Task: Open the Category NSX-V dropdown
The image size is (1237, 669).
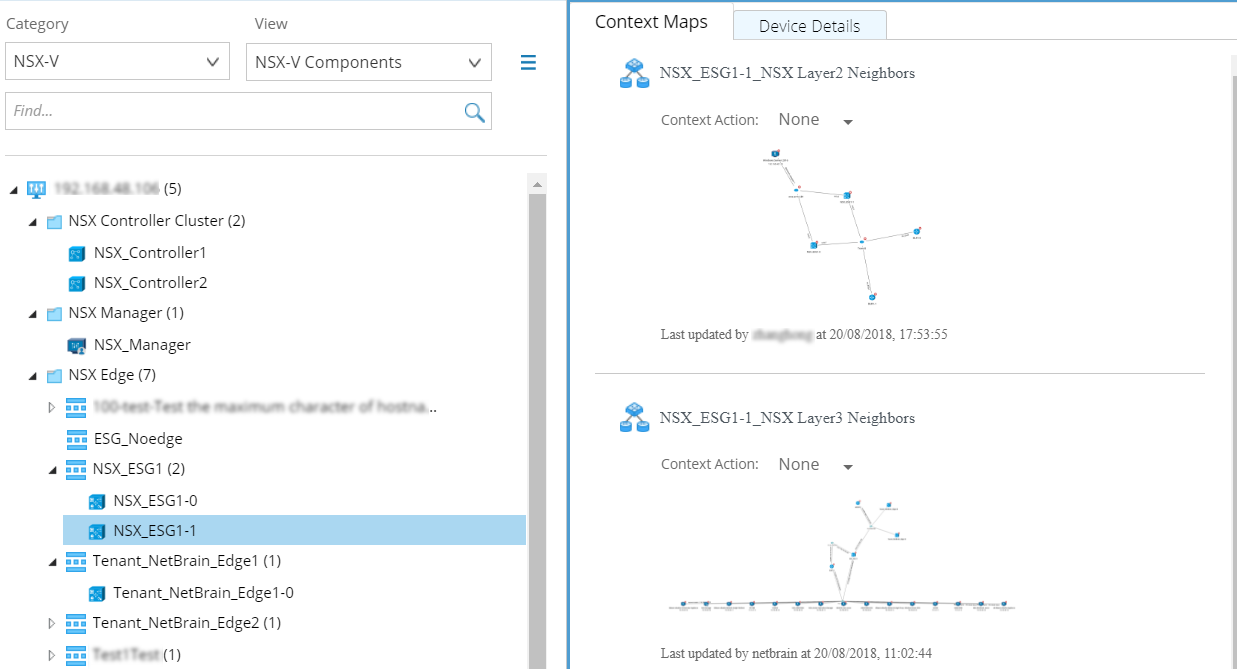Action: (117, 62)
